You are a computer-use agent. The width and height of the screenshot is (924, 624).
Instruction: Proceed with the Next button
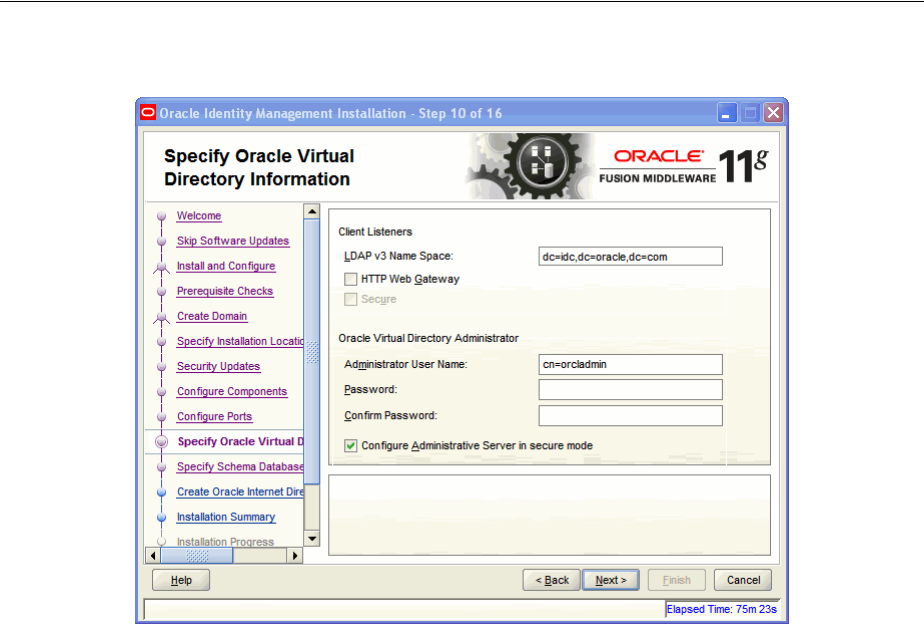[611, 580]
